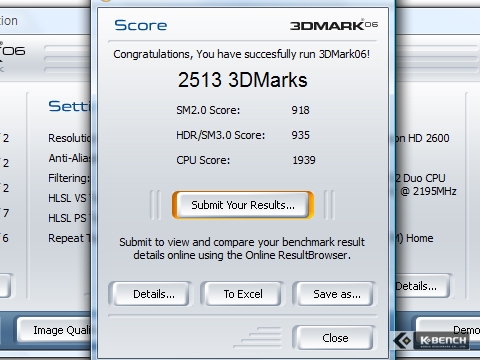
Task: Click CPU Score value 1939
Action: (x=304, y=160)
